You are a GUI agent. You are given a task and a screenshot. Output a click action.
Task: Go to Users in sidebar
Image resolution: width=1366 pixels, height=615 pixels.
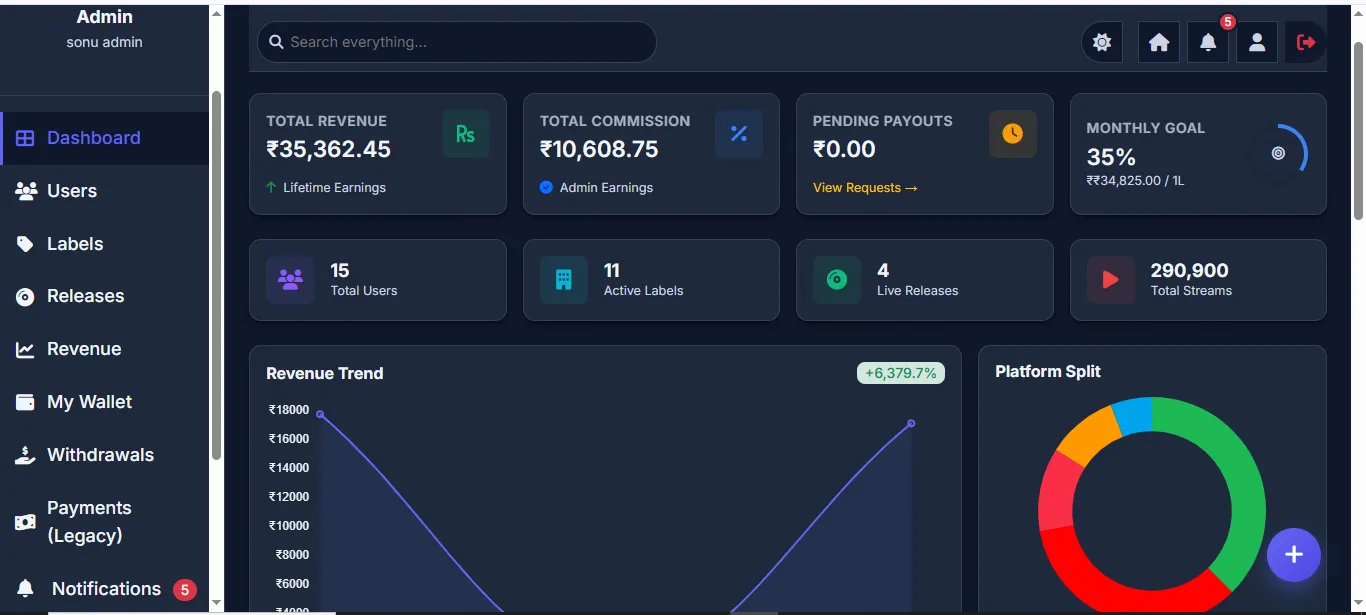104,191
